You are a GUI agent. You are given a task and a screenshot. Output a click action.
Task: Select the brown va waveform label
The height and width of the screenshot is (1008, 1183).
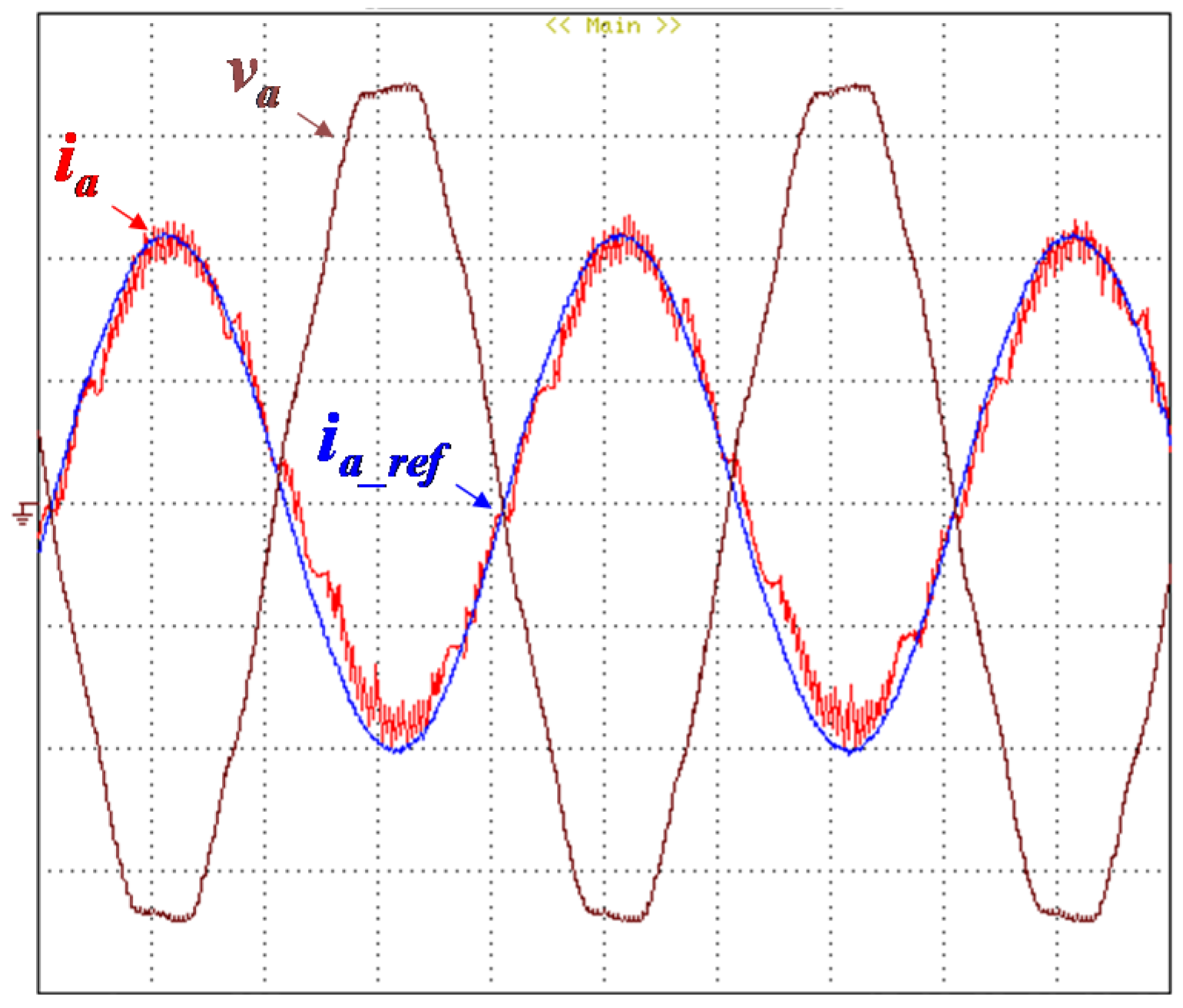[255, 81]
